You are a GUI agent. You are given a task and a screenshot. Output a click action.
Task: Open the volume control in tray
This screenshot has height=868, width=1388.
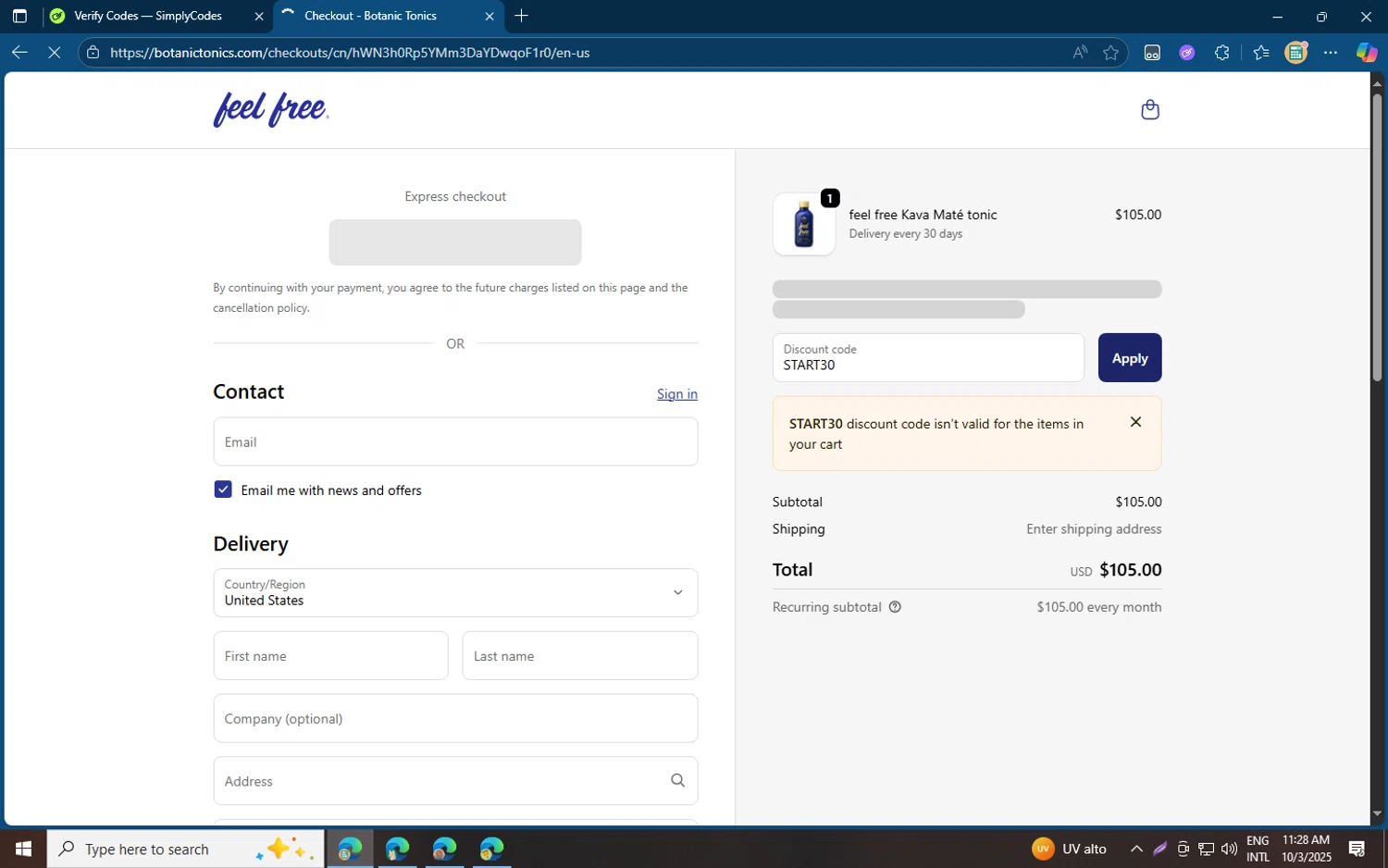pos(1229,849)
